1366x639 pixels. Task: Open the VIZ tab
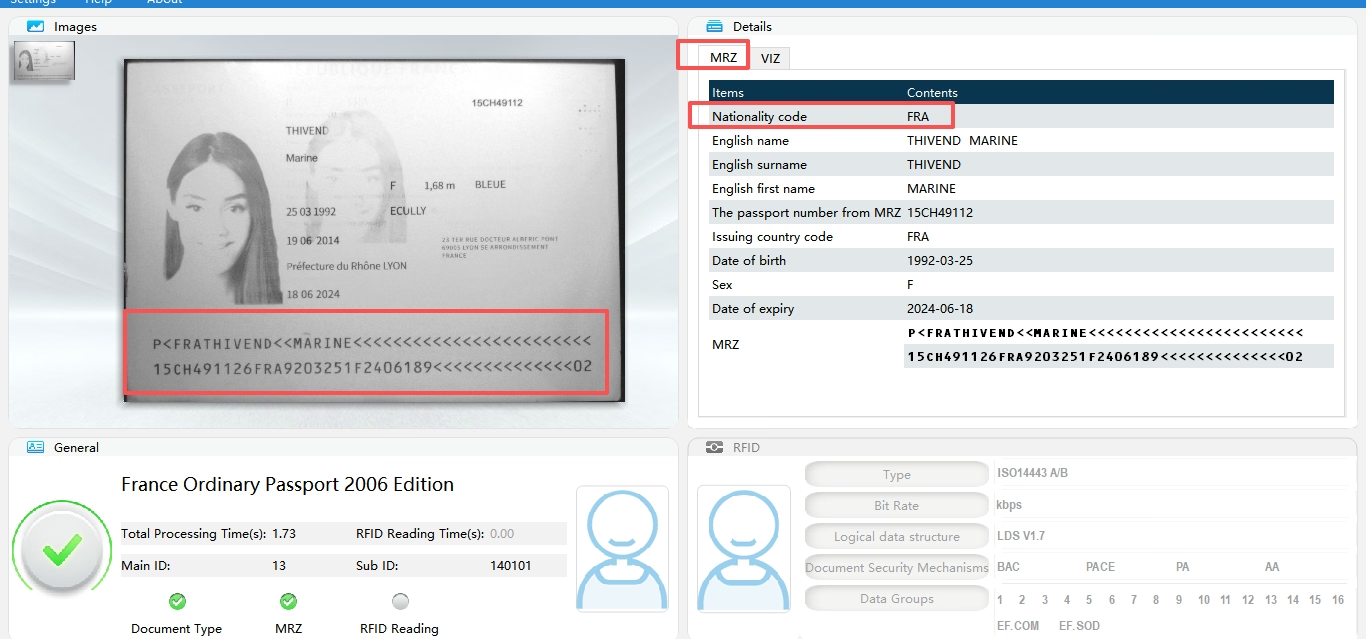pyautogui.click(x=770, y=58)
